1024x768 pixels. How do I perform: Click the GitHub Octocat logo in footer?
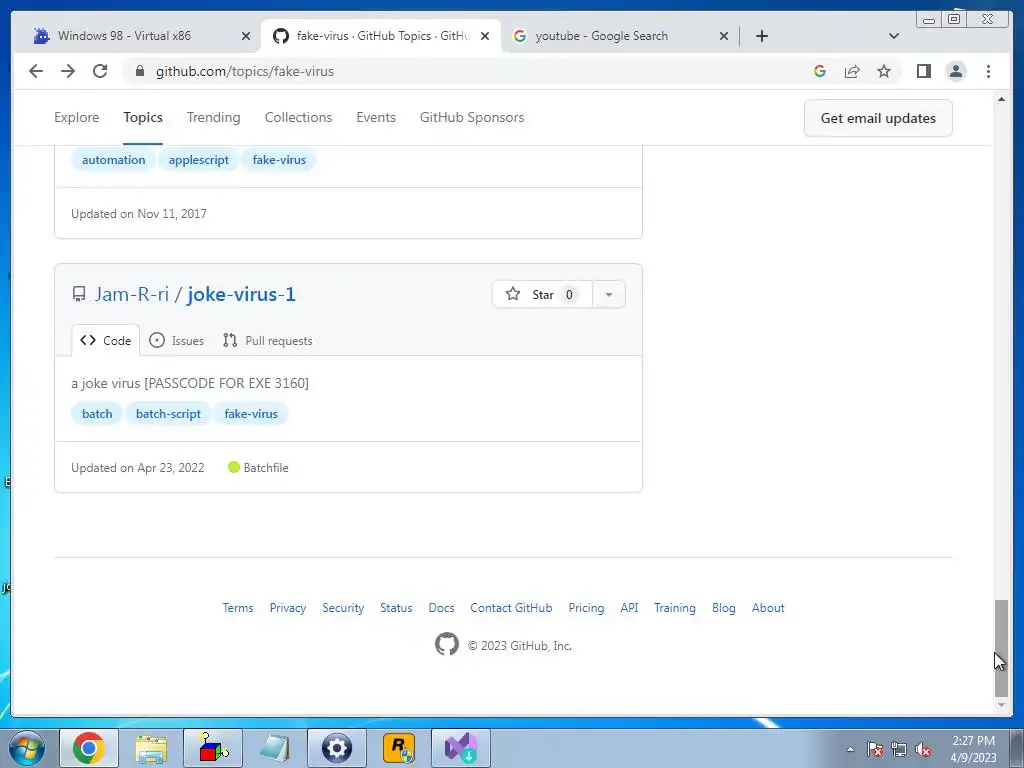click(x=447, y=645)
